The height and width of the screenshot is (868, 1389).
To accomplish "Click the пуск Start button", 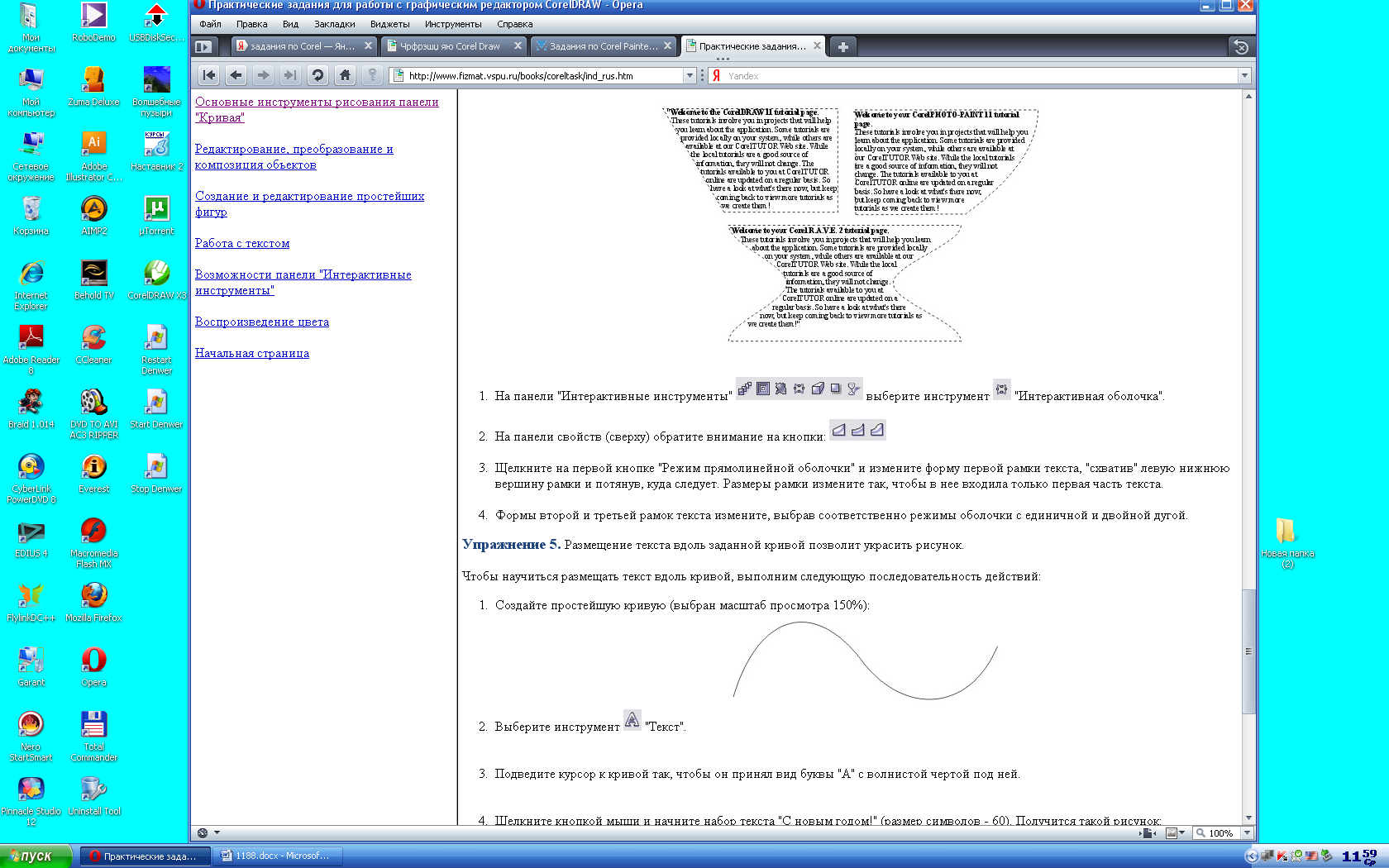I will pos(36,856).
